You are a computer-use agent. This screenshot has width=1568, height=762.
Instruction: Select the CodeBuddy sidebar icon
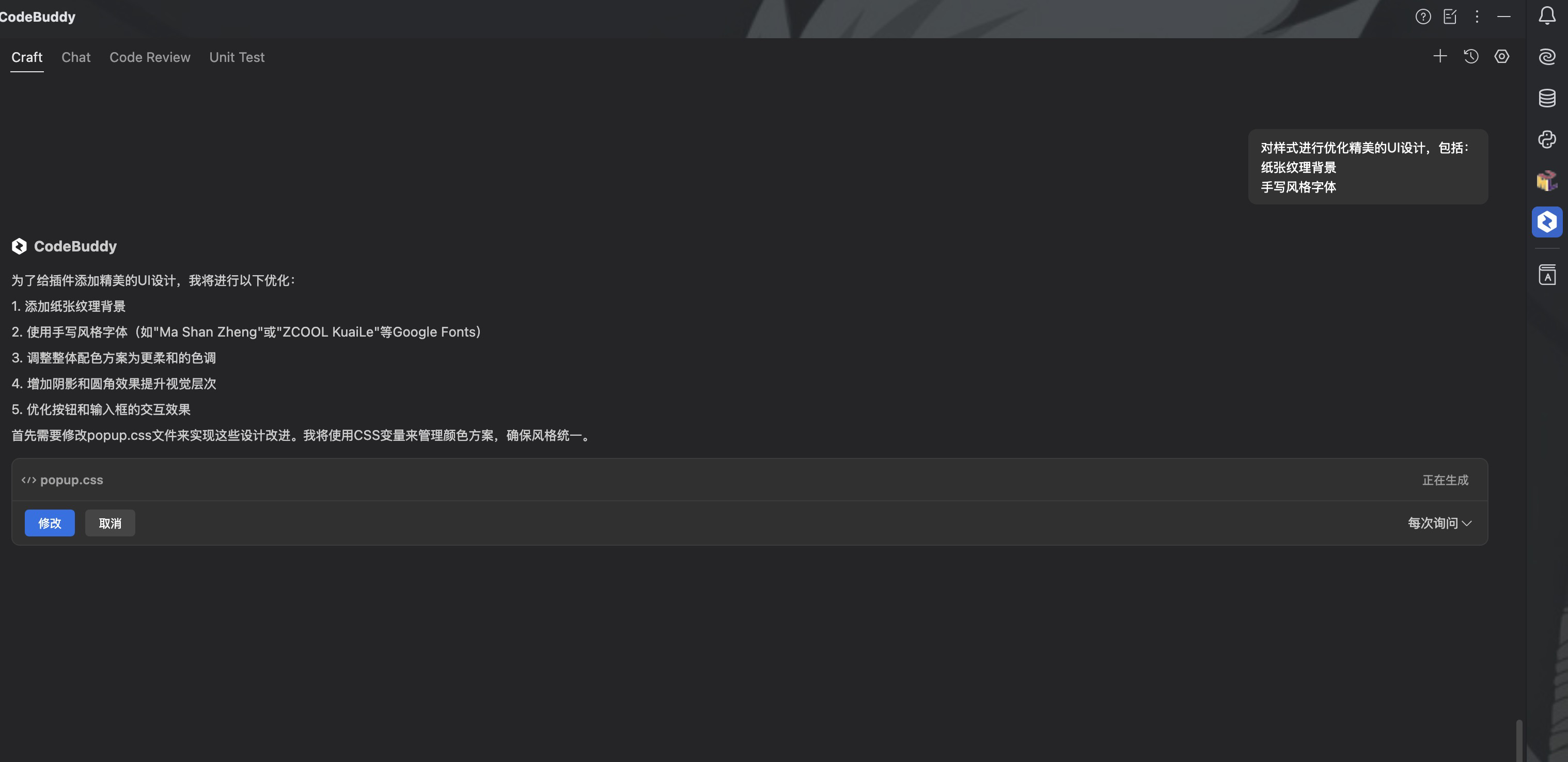pyautogui.click(x=1547, y=221)
